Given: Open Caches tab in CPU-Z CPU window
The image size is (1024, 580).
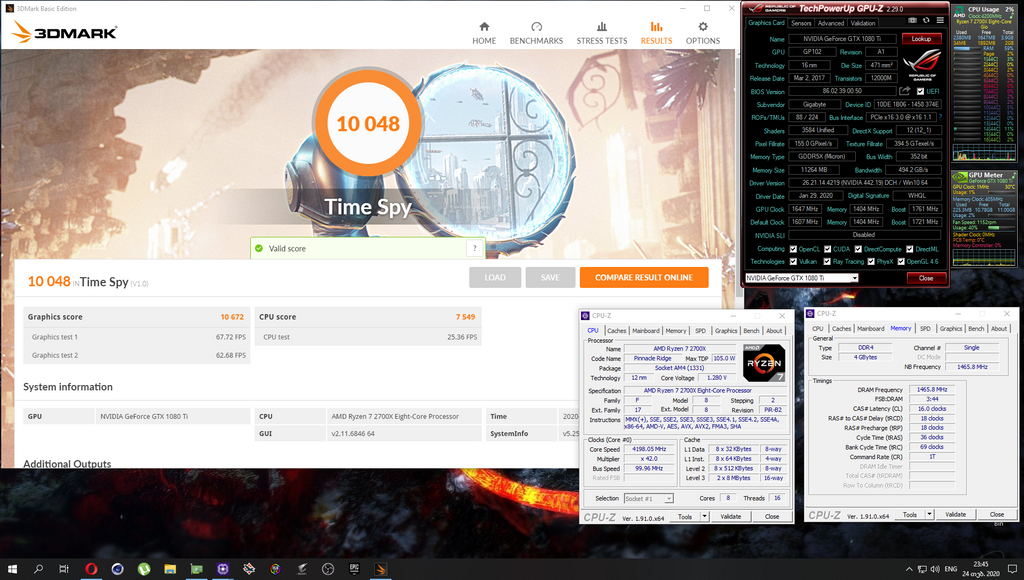Looking at the screenshot, I should pos(616,330).
